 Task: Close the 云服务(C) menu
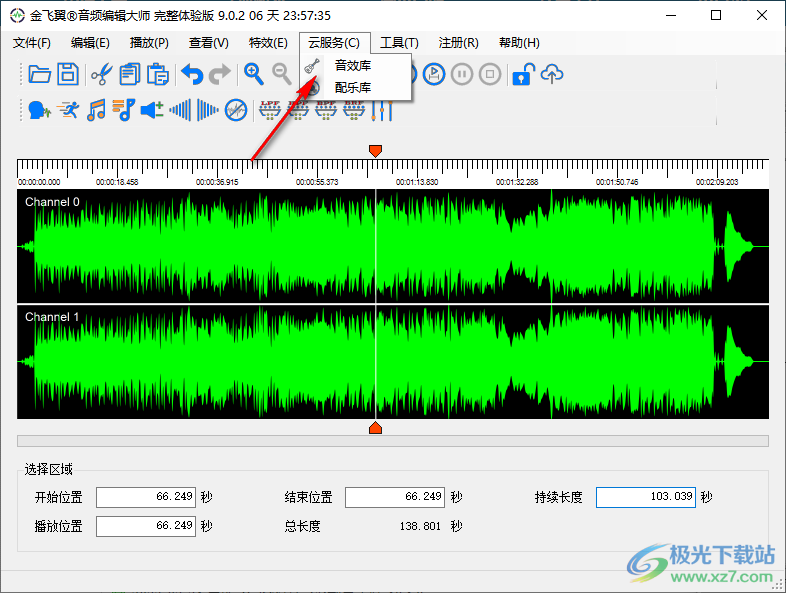pyautogui.click(x=334, y=43)
